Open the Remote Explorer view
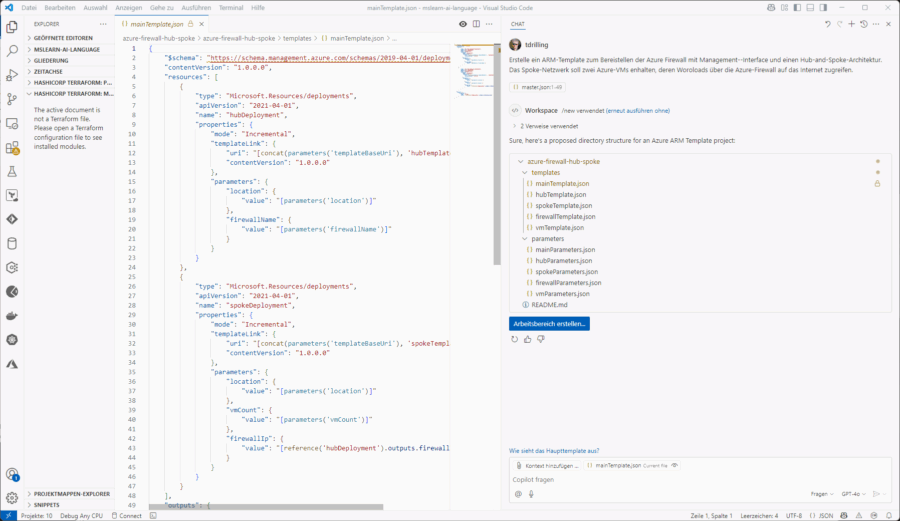900x521 pixels. coord(12,123)
